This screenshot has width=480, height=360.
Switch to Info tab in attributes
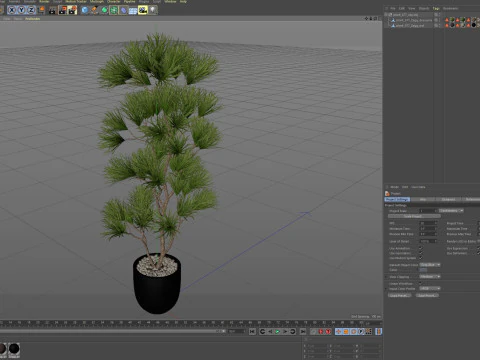coord(423,199)
